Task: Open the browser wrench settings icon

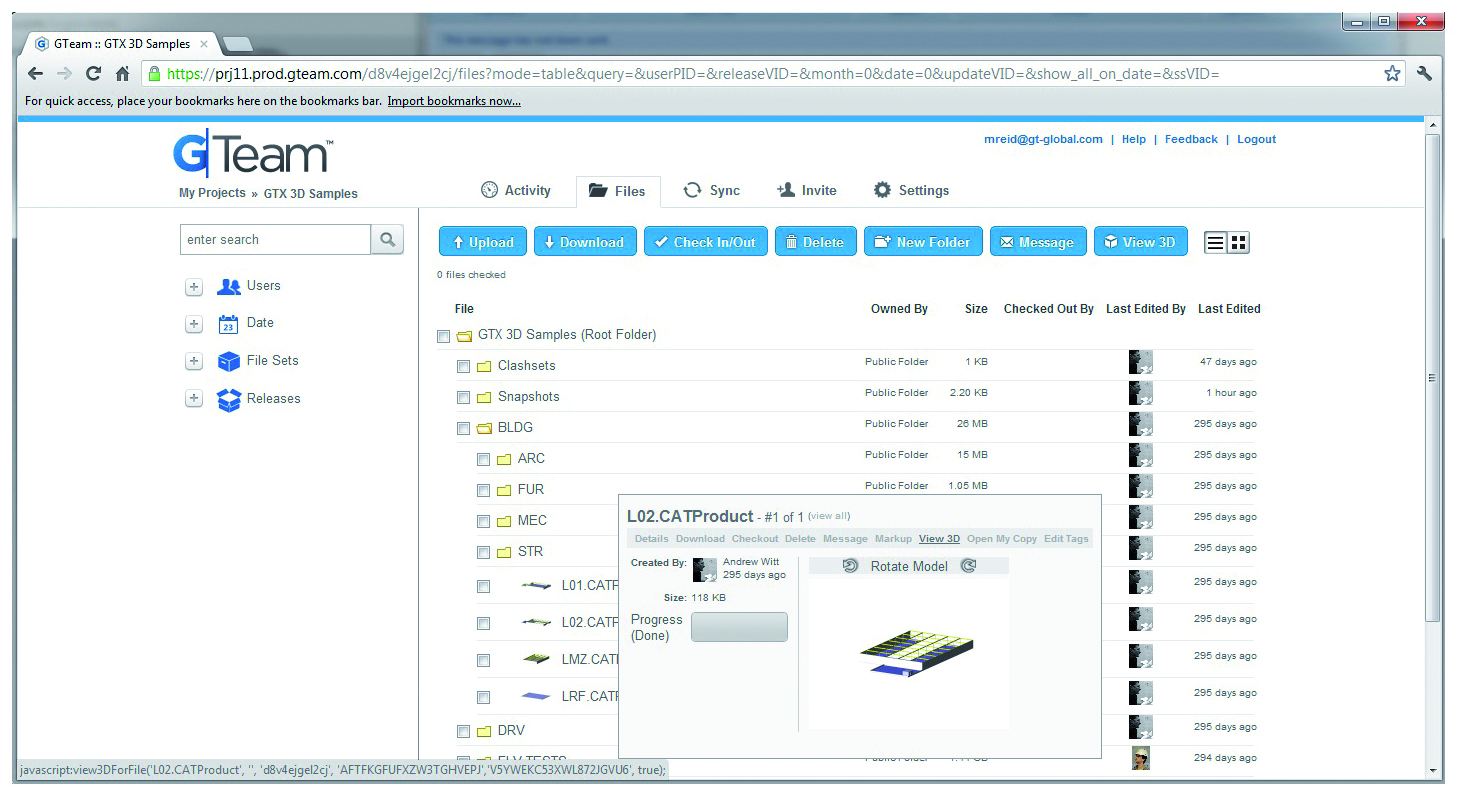Action: coord(1424,73)
